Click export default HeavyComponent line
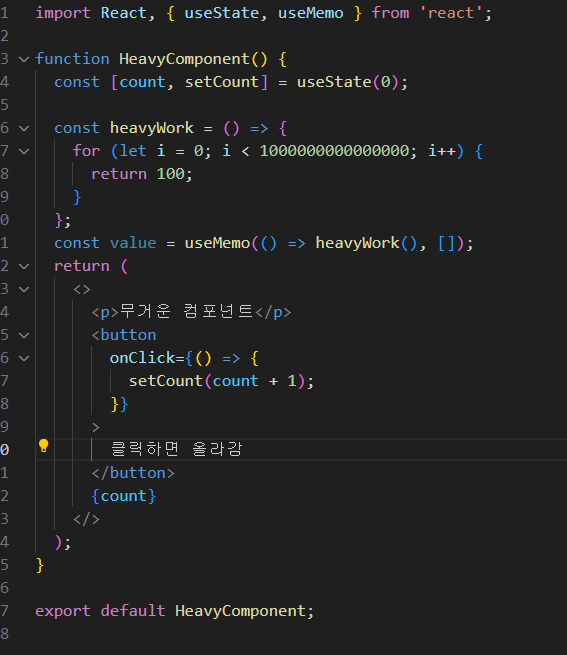The height and width of the screenshot is (655, 567). pos(174,611)
